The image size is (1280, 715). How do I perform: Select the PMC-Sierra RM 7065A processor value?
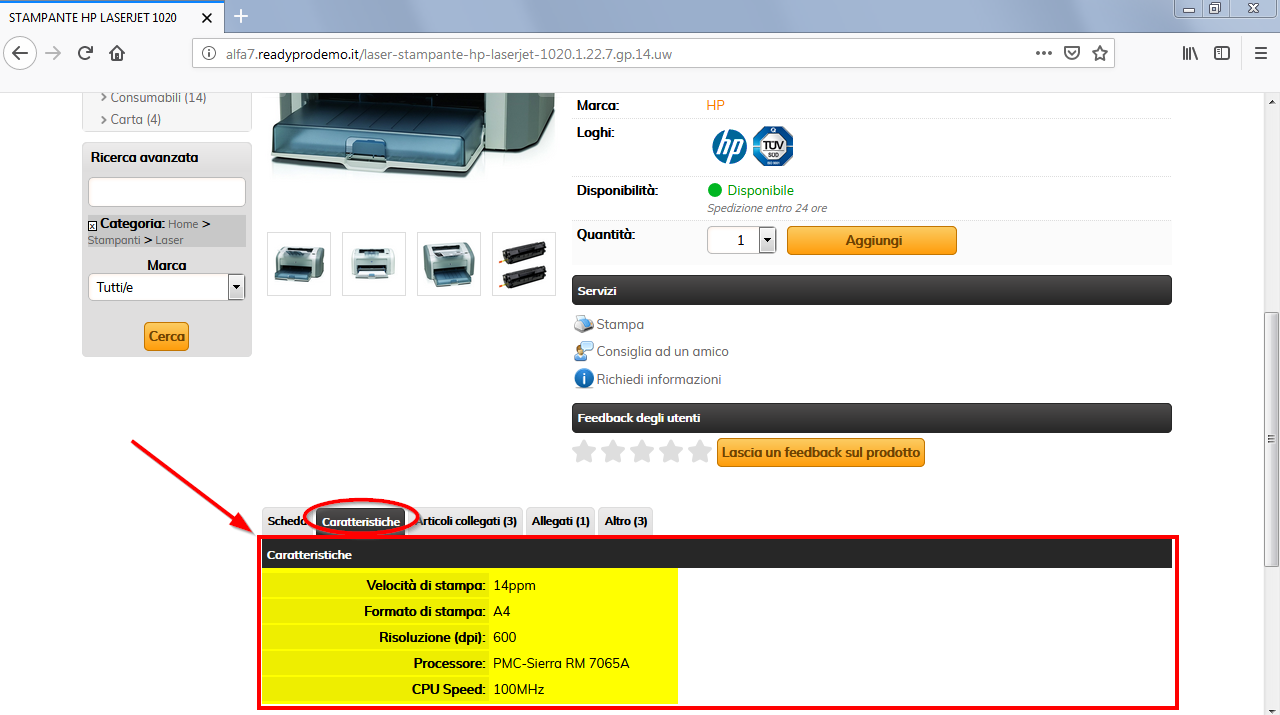point(561,663)
